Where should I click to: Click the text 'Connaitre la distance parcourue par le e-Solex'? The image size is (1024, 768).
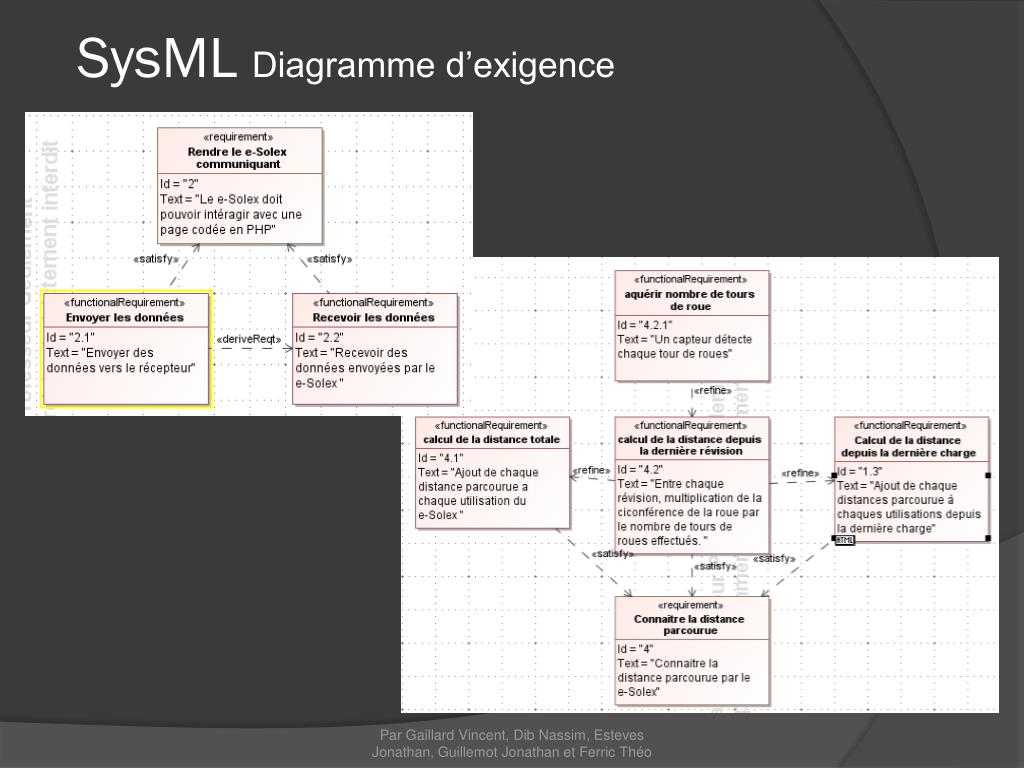pyautogui.click(x=684, y=677)
